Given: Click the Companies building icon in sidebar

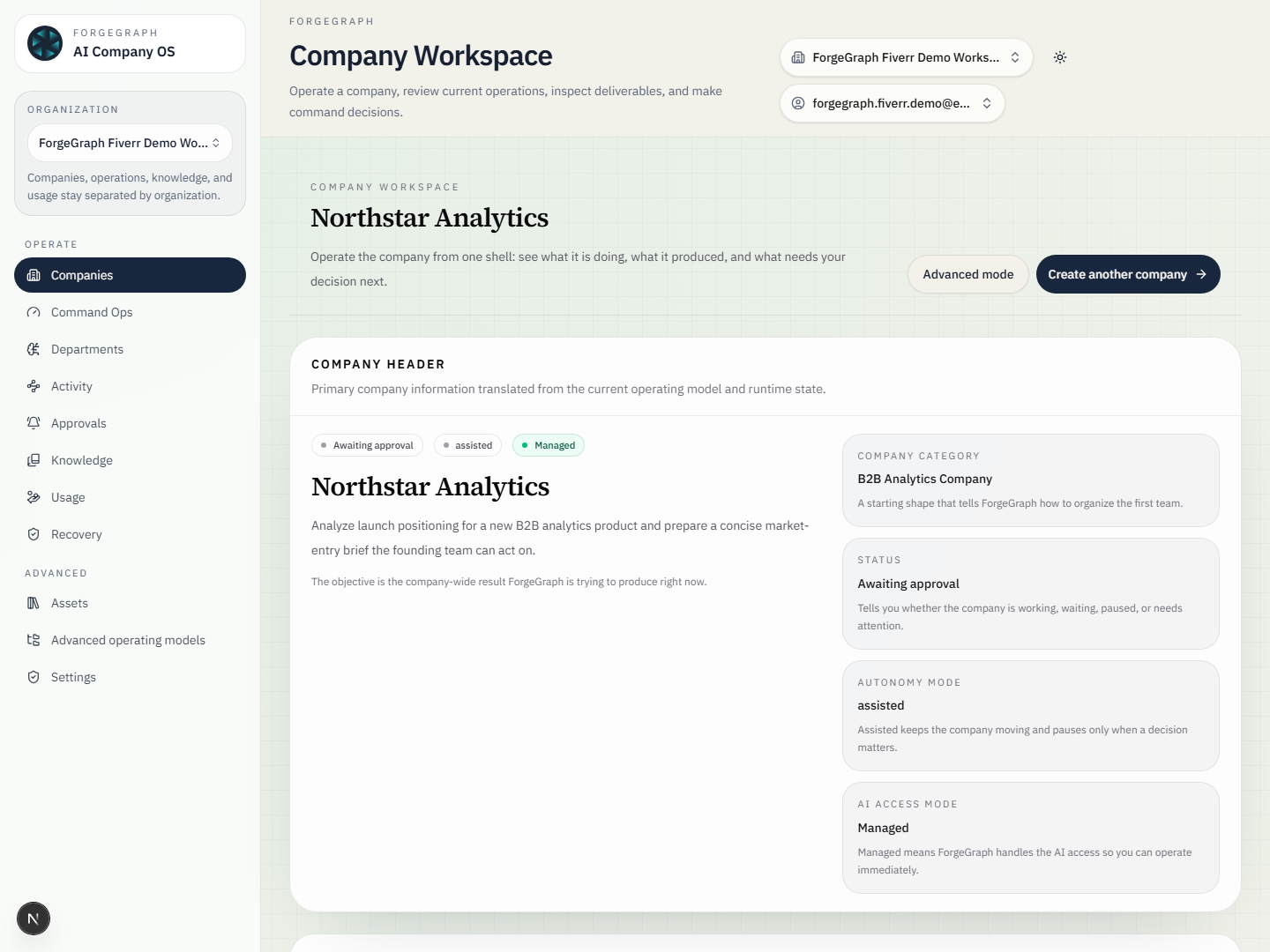Looking at the screenshot, I should [x=34, y=275].
